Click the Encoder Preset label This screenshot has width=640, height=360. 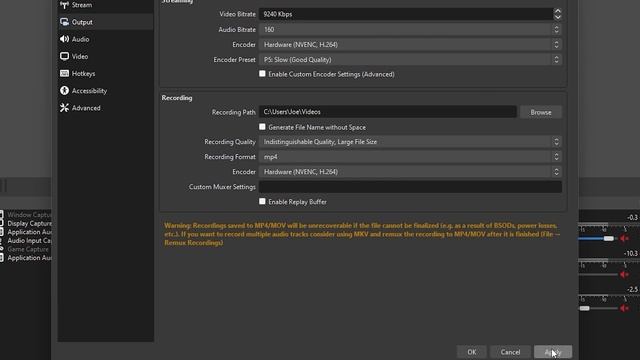[x=234, y=60]
